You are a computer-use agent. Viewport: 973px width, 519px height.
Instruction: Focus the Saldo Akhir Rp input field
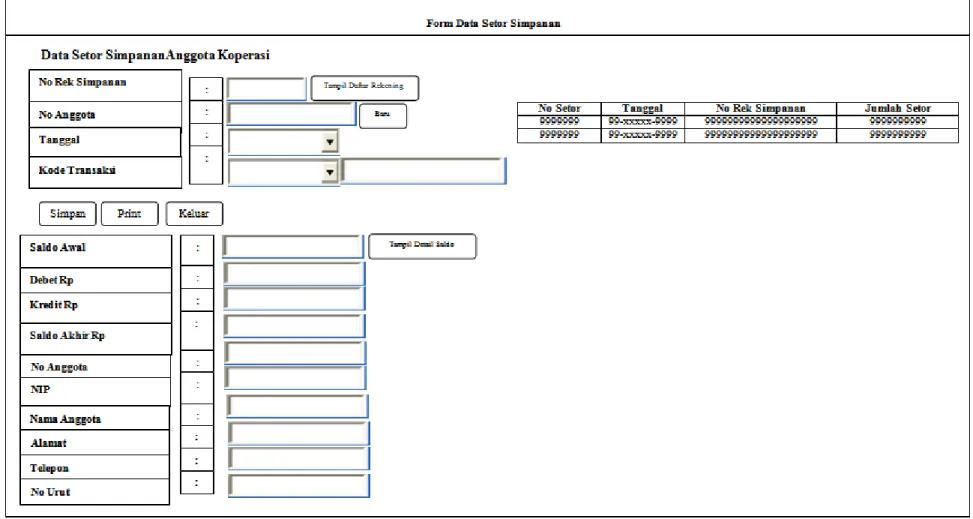(x=294, y=327)
